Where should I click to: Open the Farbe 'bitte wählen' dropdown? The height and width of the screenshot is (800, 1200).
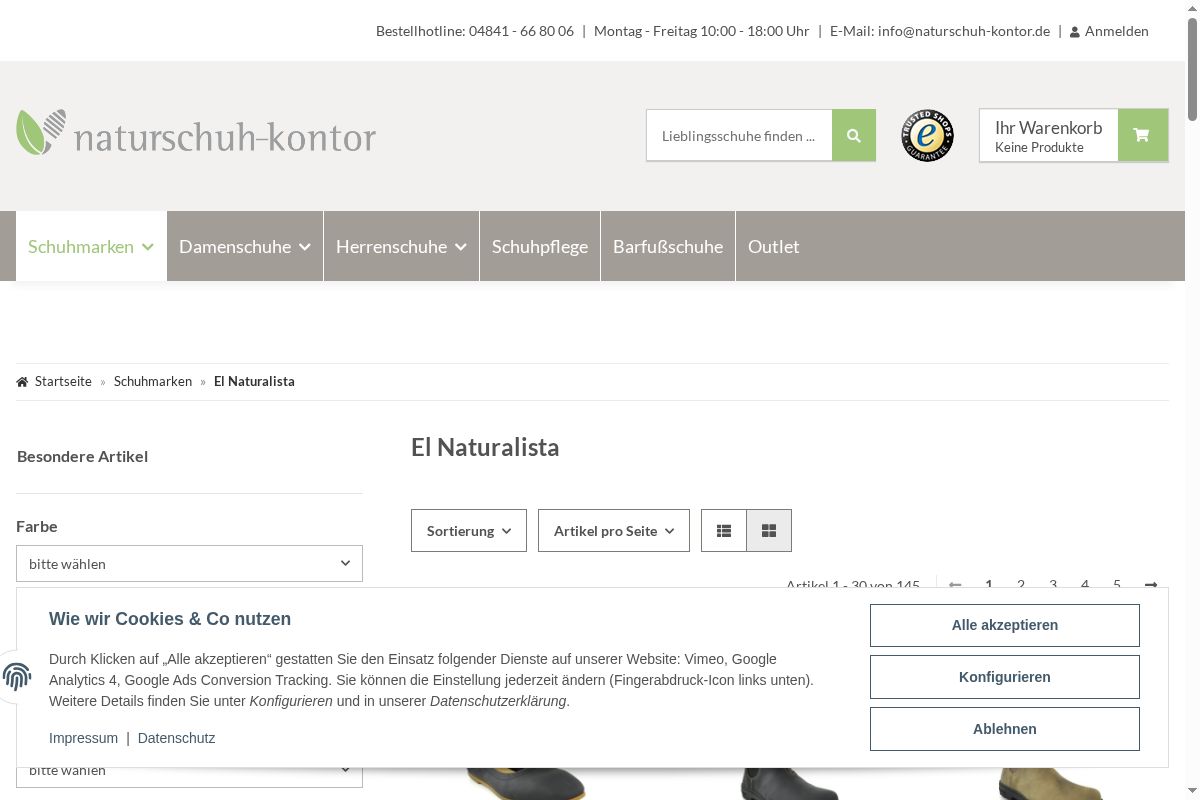coord(189,564)
